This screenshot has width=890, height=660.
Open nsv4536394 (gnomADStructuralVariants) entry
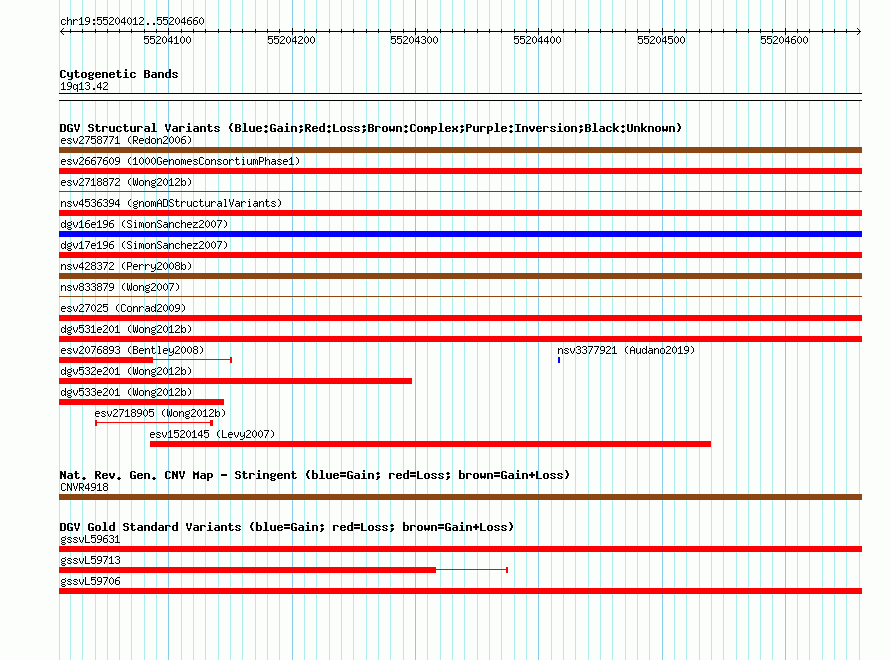point(171,203)
